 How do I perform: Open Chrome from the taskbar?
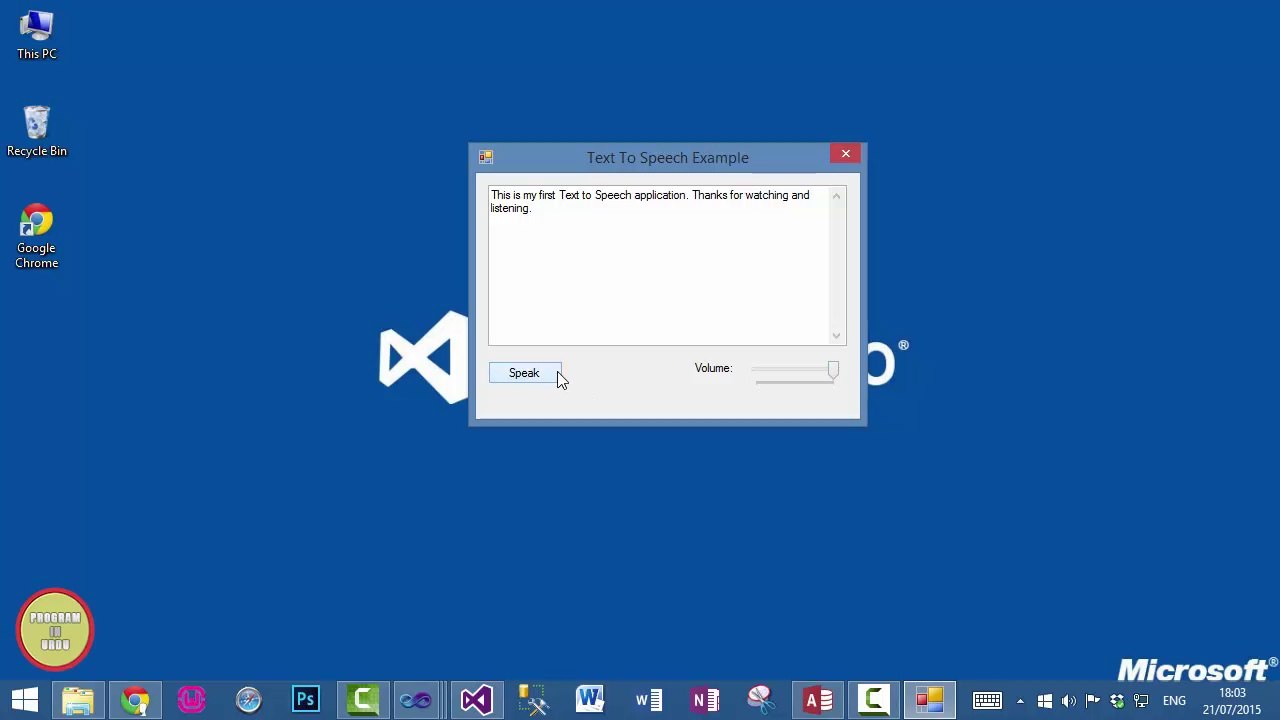pyautogui.click(x=135, y=700)
